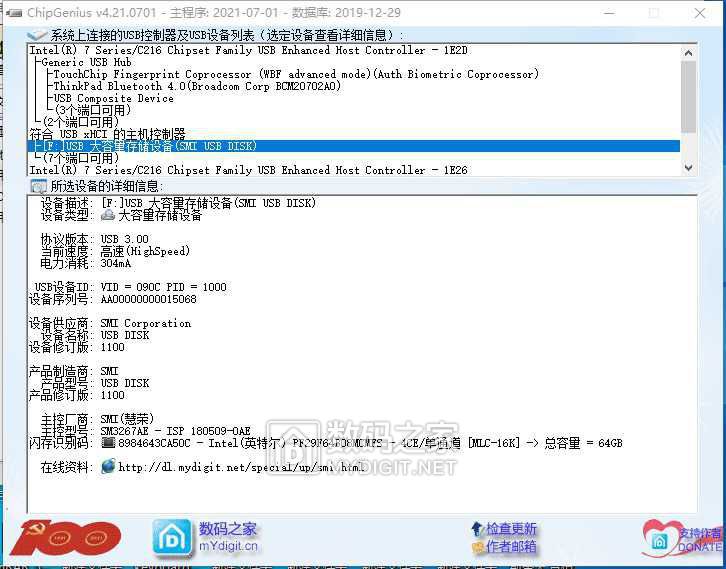Click the globe icon beside online resource URL
Viewport: 726px width, 569px height.
point(108,466)
